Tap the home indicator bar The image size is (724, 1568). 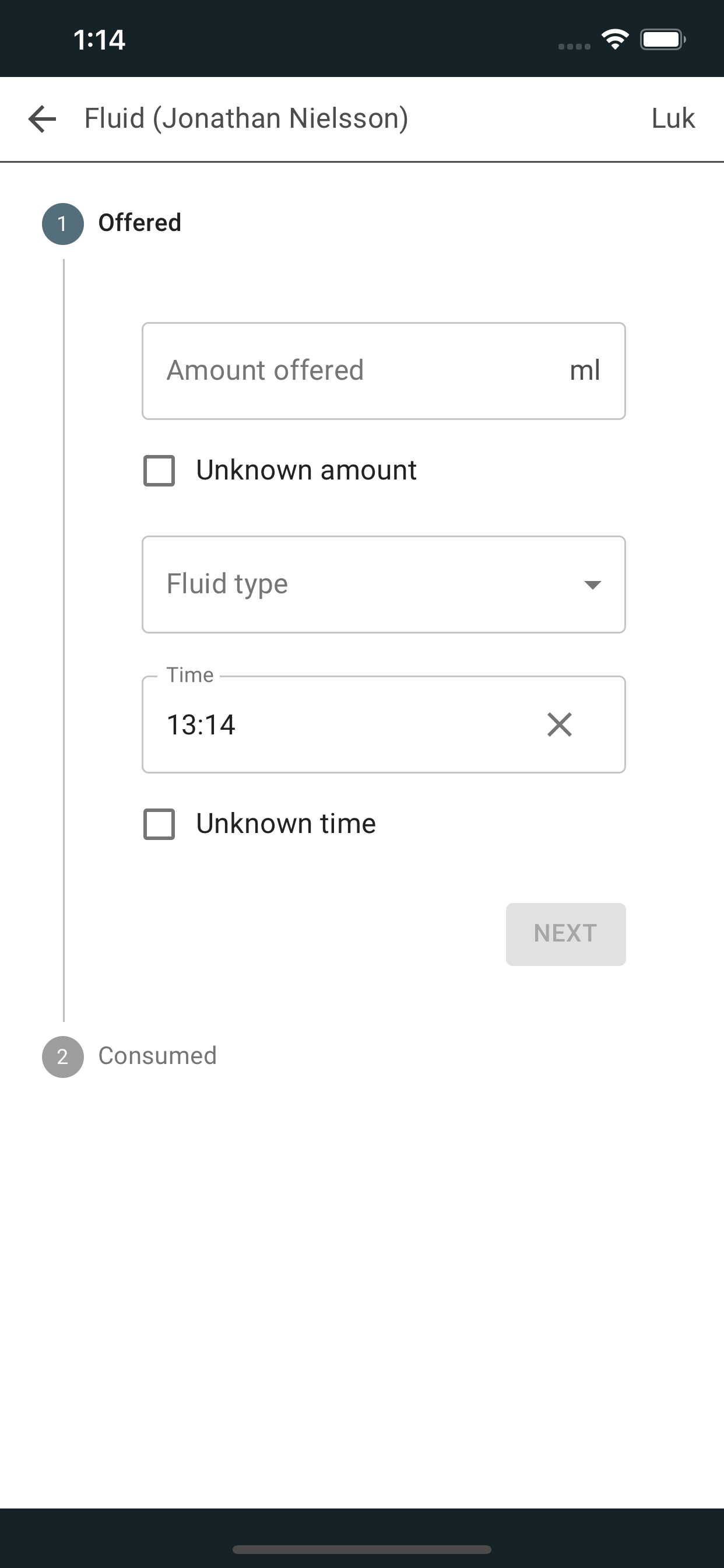pos(362,1549)
